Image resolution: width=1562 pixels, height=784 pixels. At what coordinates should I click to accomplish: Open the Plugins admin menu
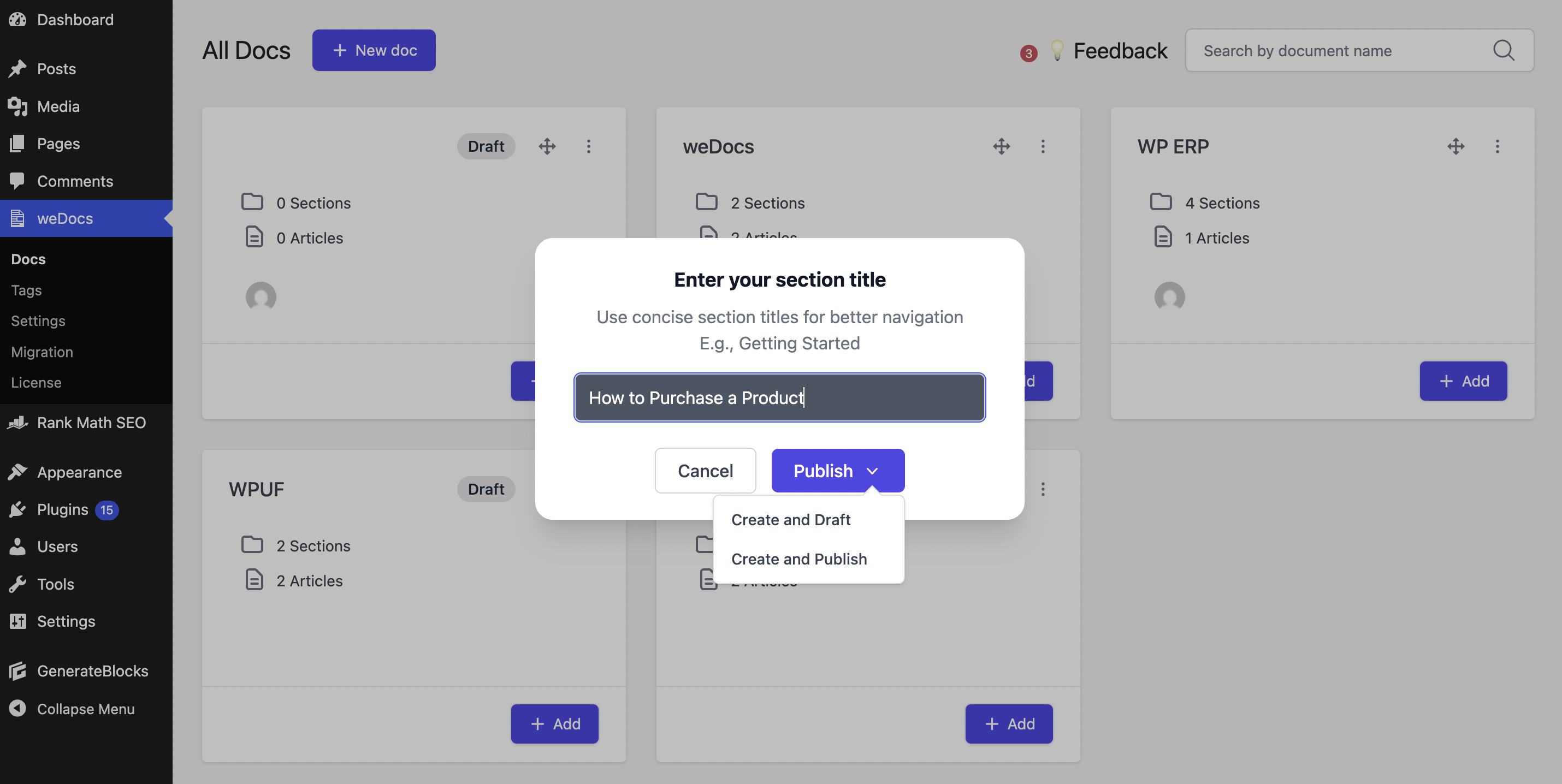(62, 509)
